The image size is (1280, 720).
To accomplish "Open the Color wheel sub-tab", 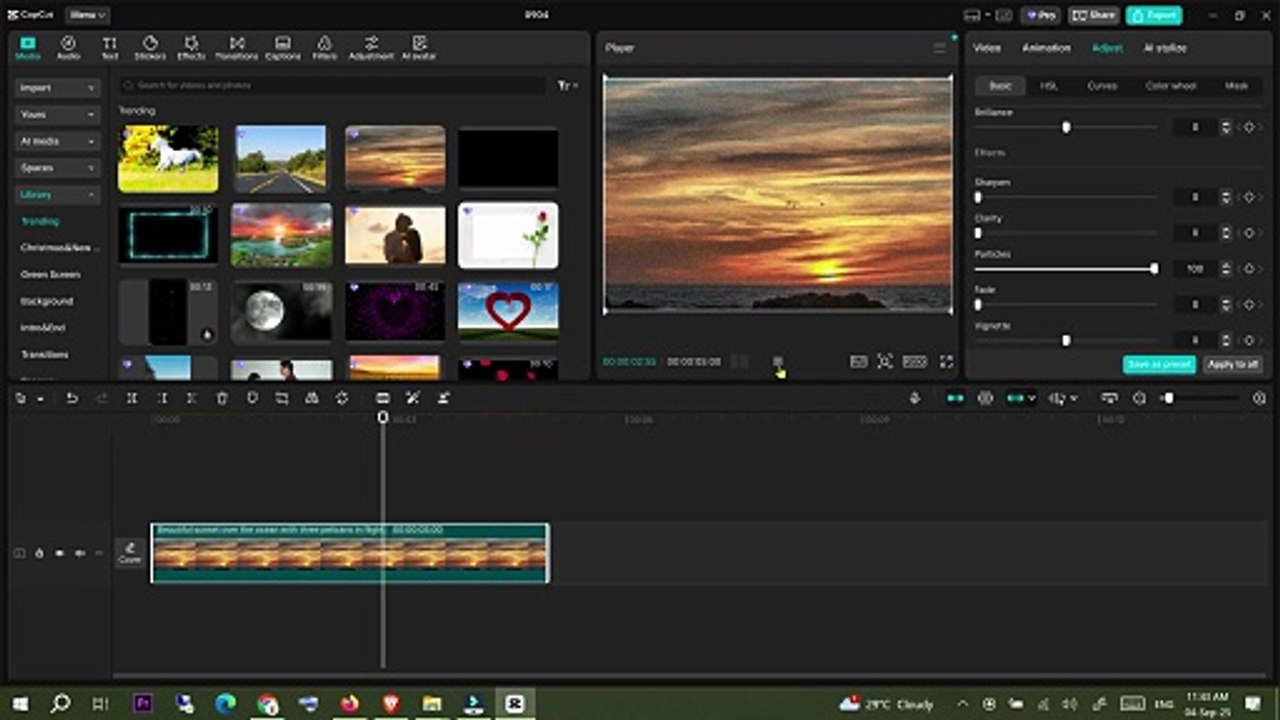I will point(1171,86).
